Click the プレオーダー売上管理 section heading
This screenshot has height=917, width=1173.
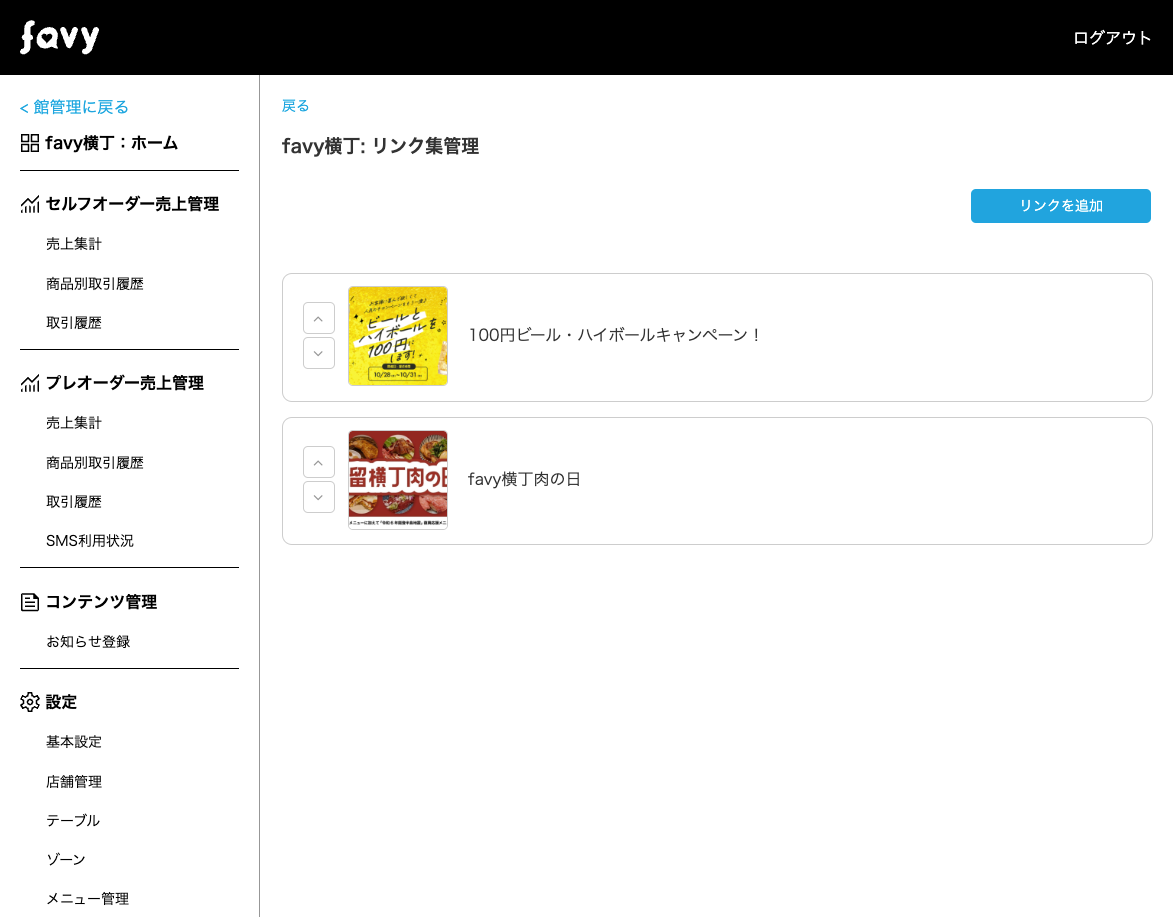coord(125,383)
